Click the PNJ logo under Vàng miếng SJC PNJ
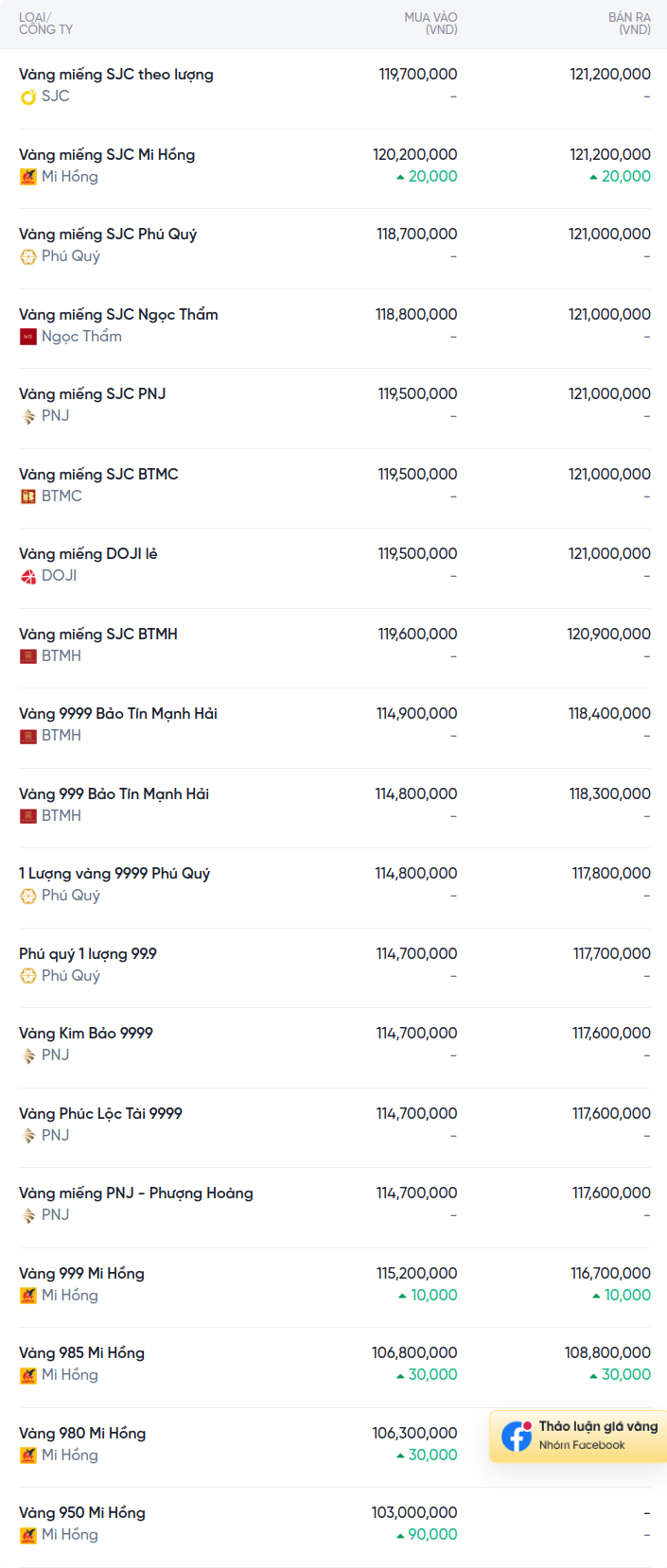The height and width of the screenshot is (1568, 667). [28, 416]
